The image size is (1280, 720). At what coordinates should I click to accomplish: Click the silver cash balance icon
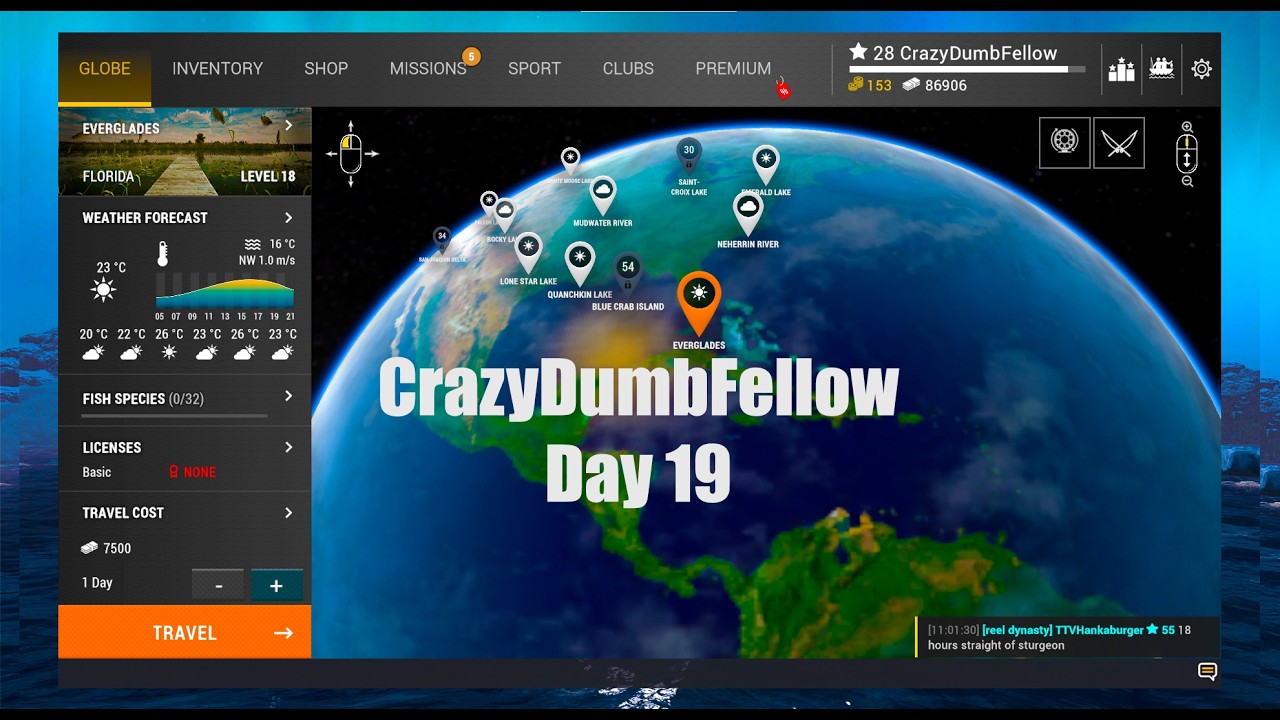tap(911, 86)
